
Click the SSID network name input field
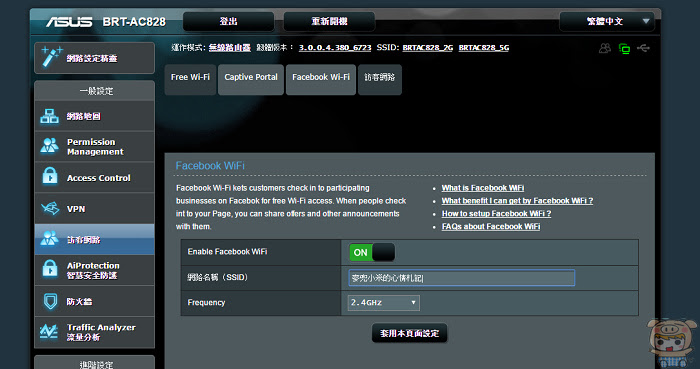pyautogui.click(x=461, y=278)
